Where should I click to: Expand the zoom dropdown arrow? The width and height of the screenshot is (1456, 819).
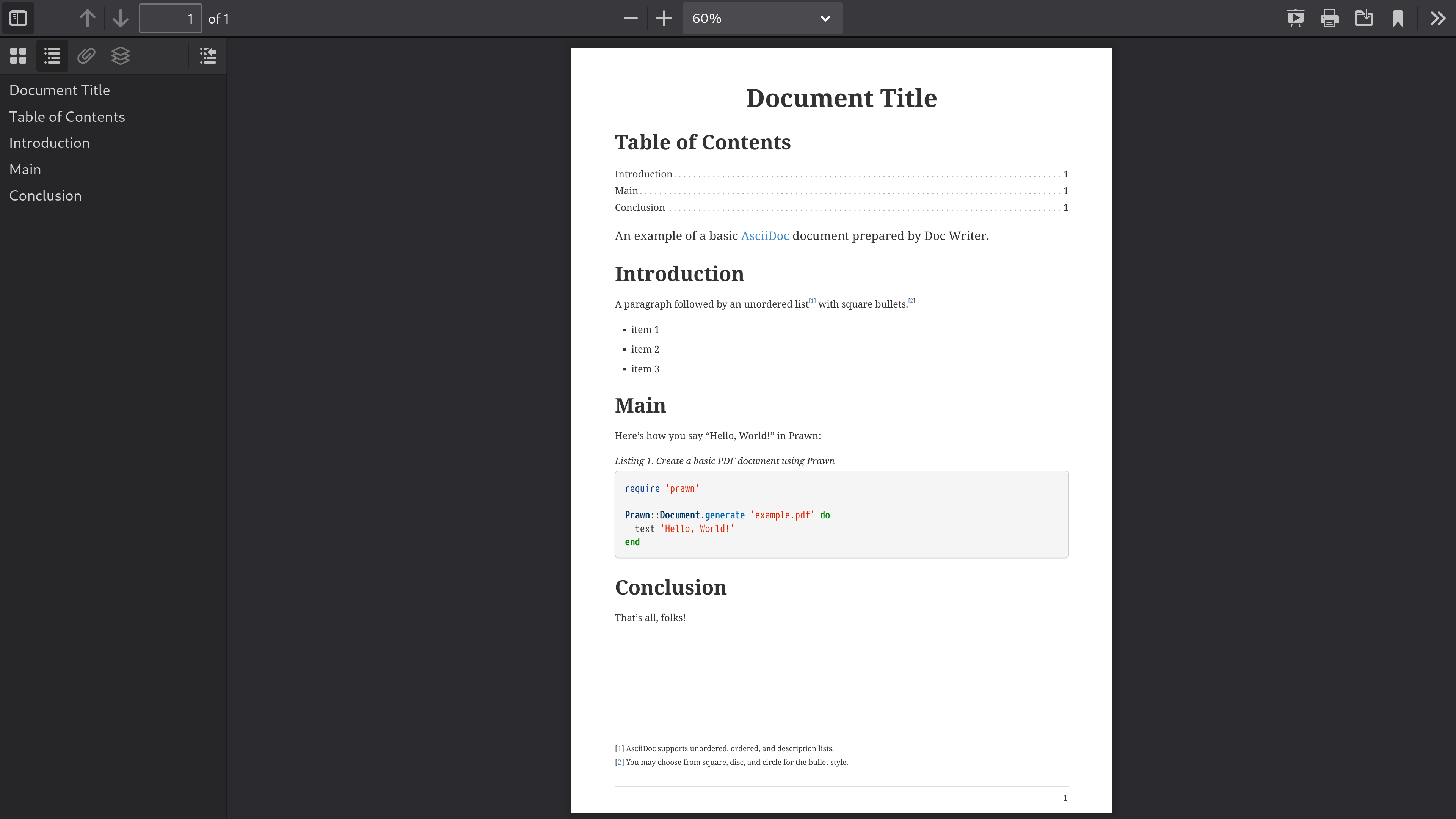click(825, 18)
